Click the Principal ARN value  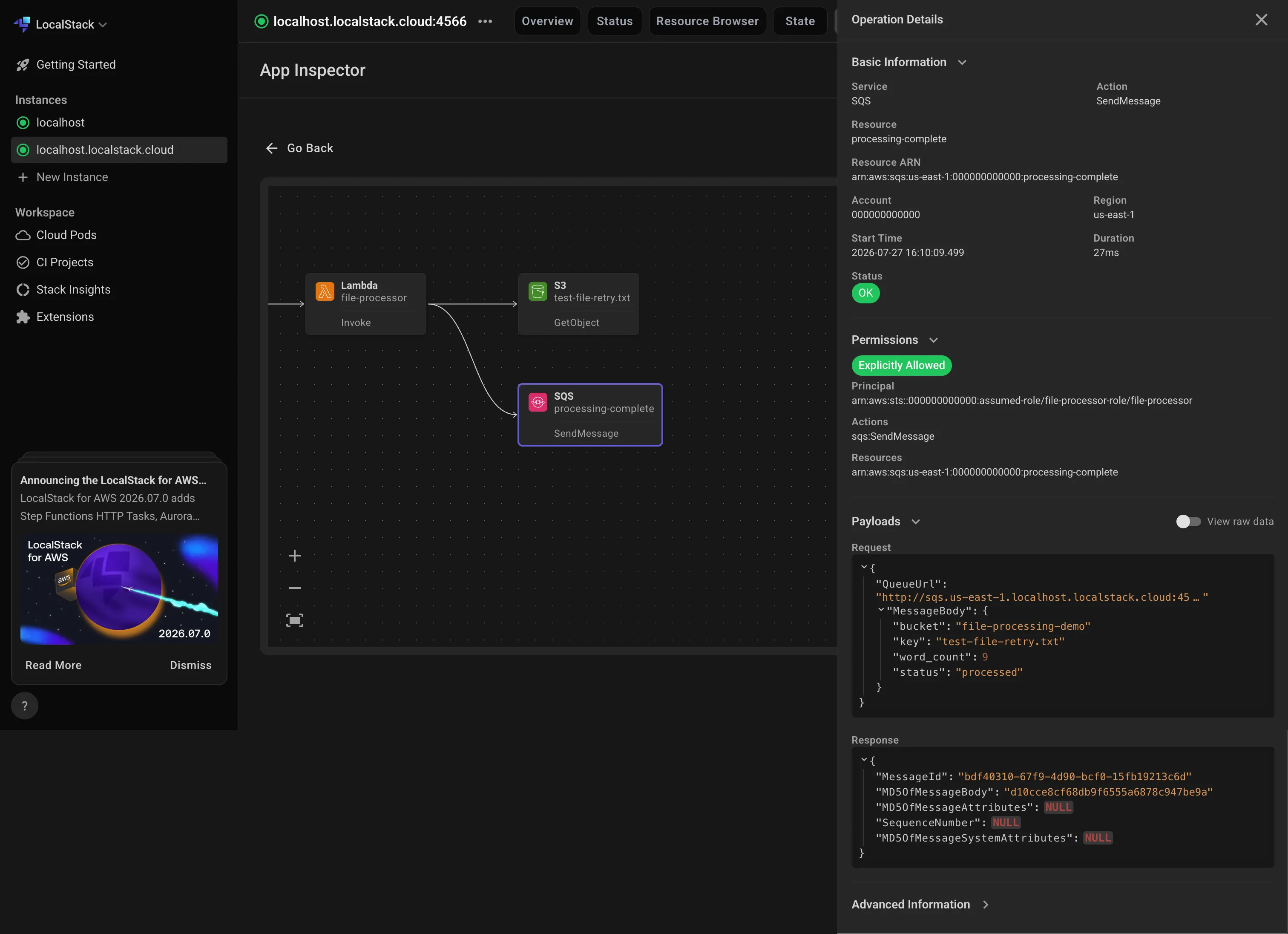pos(1022,401)
